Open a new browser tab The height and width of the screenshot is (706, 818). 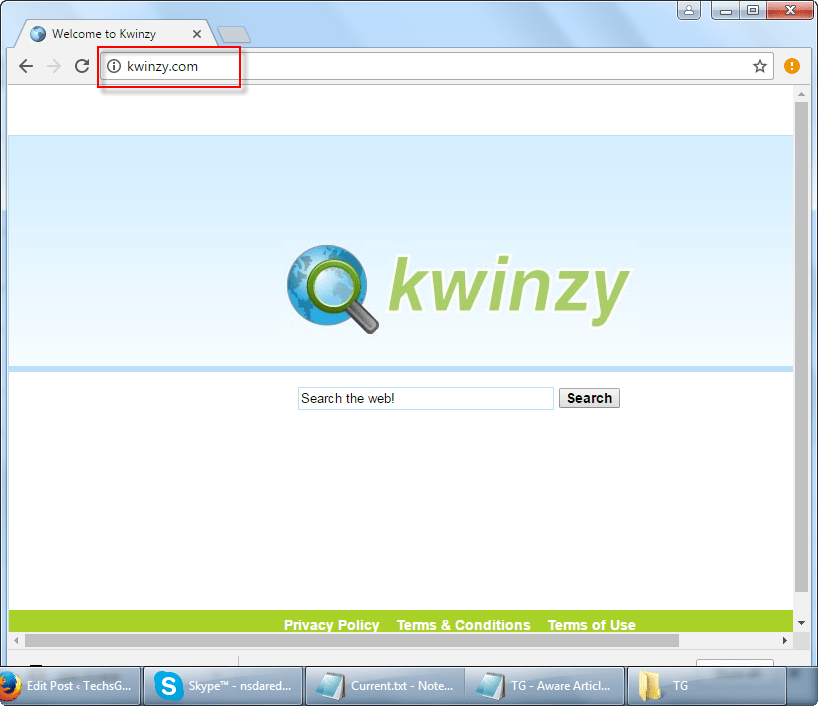tap(234, 34)
